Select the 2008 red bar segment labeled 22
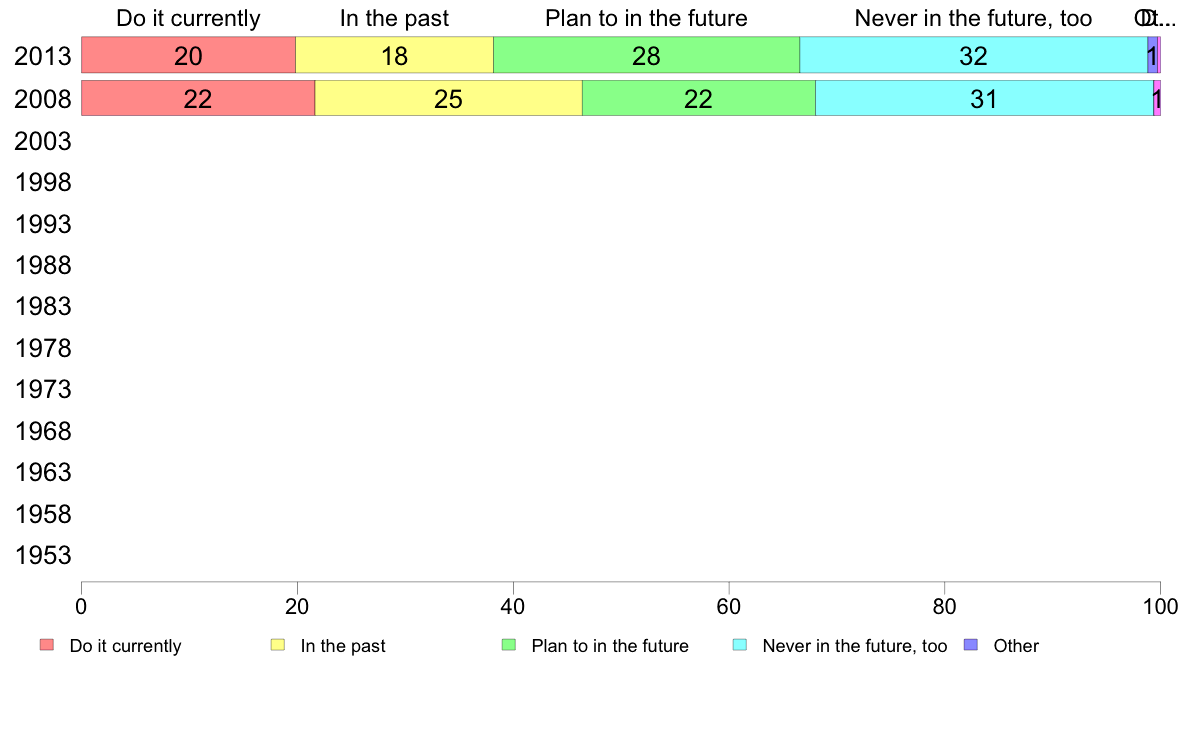 point(199,99)
